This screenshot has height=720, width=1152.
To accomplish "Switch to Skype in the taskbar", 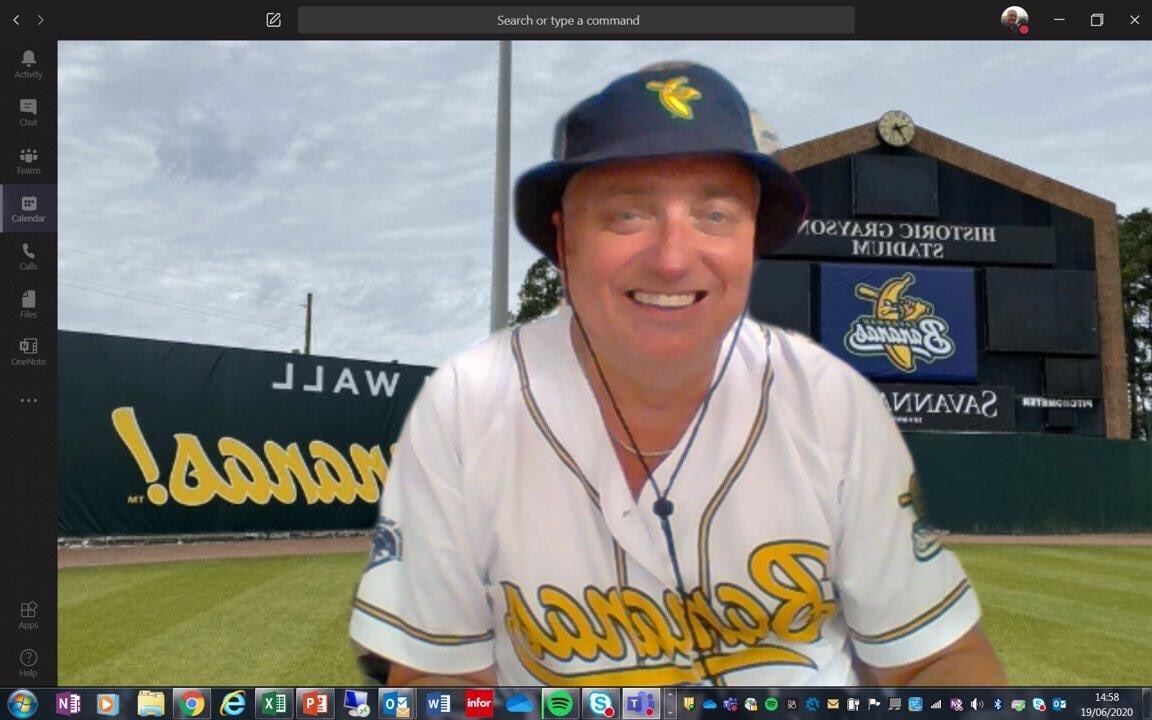I will [x=600, y=704].
